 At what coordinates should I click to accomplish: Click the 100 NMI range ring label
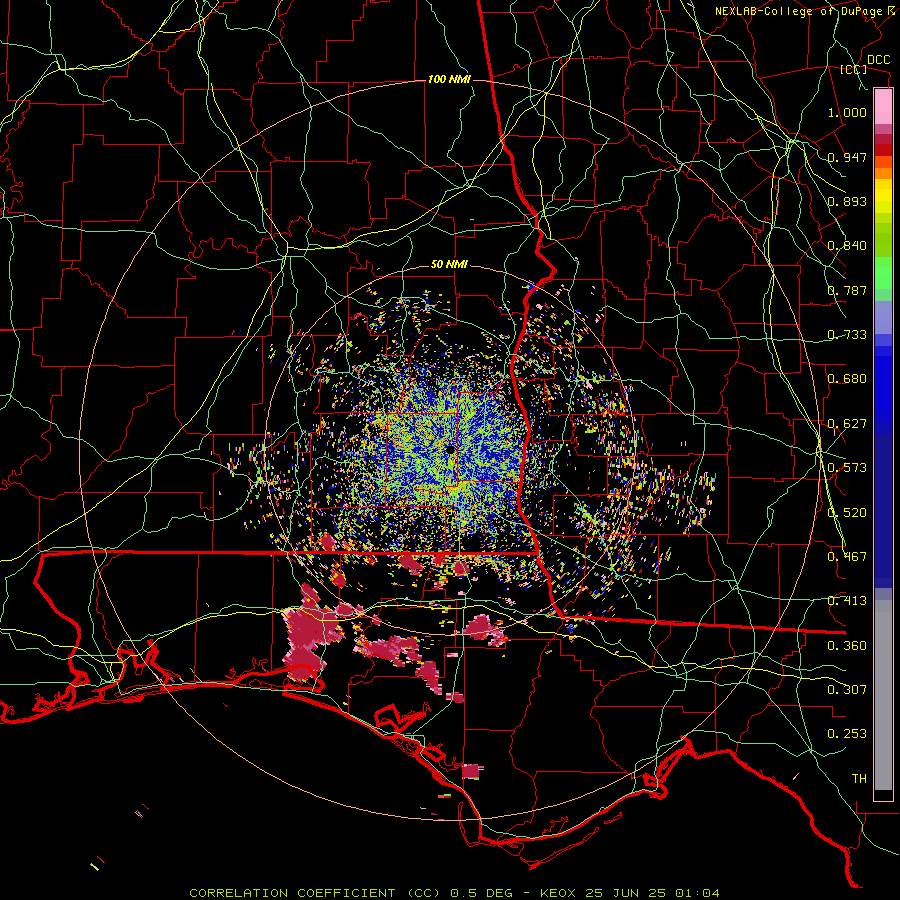click(x=449, y=79)
